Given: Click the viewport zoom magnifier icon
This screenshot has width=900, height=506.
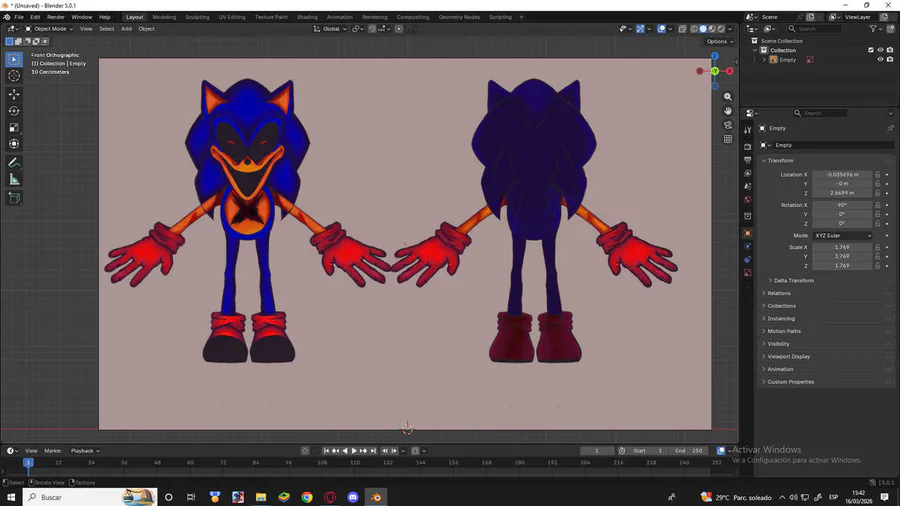Looking at the screenshot, I should (x=728, y=97).
